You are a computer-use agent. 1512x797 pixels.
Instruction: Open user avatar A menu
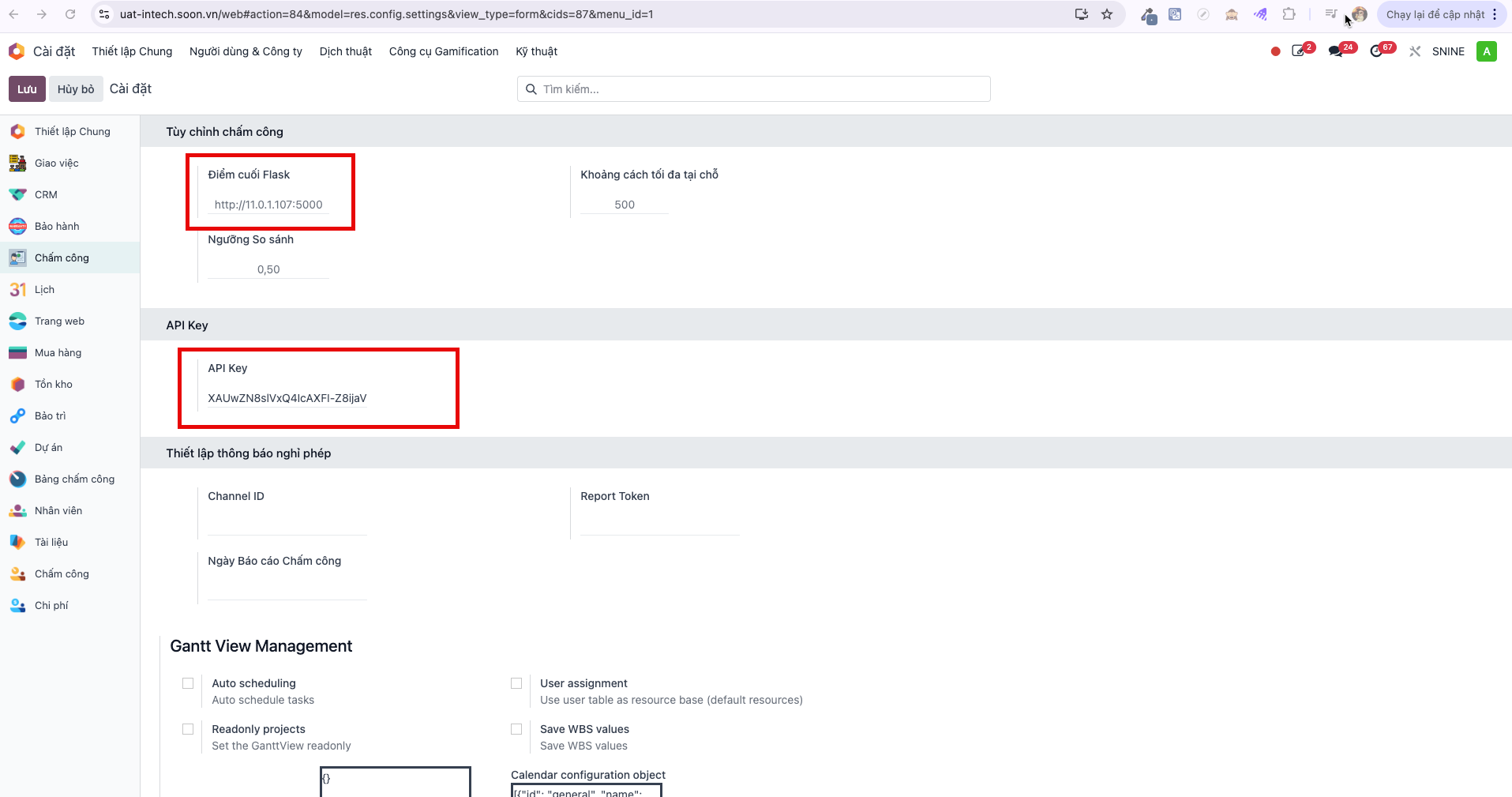pyautogui.click(x=1487, y=51)
